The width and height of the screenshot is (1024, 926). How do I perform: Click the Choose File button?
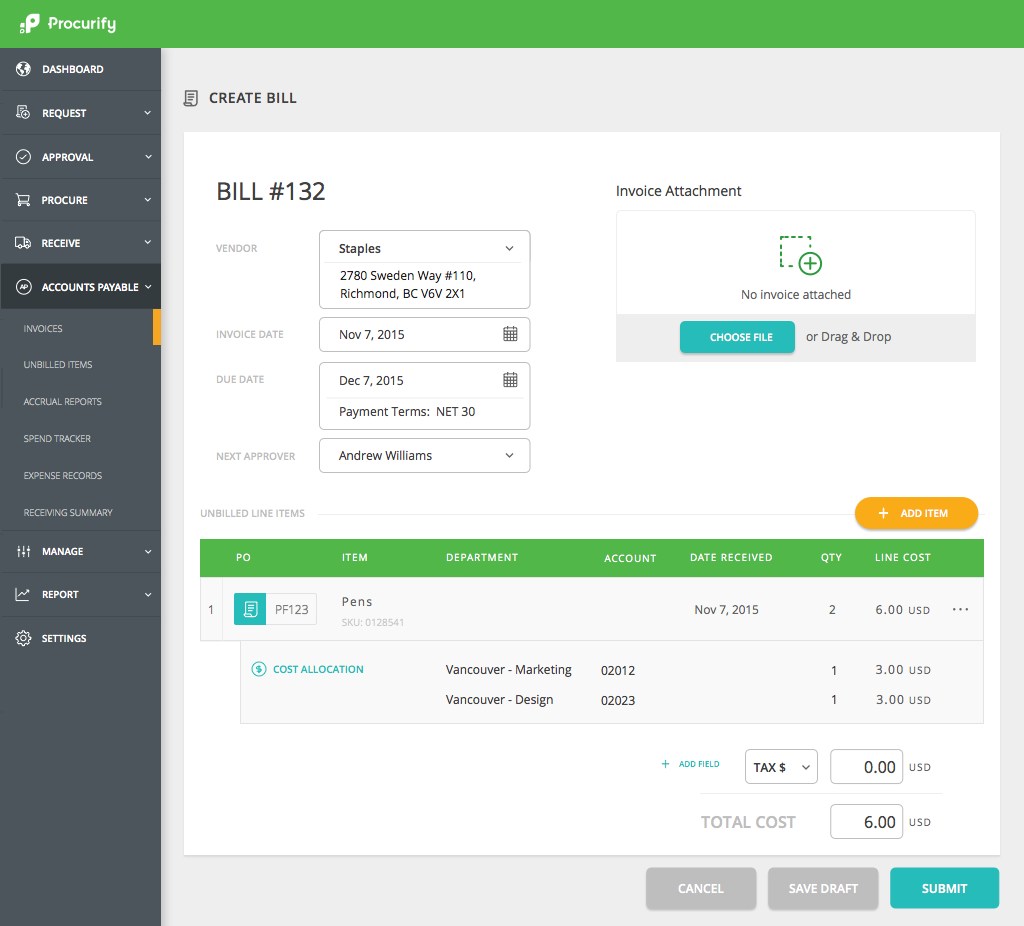coord(737,337)
